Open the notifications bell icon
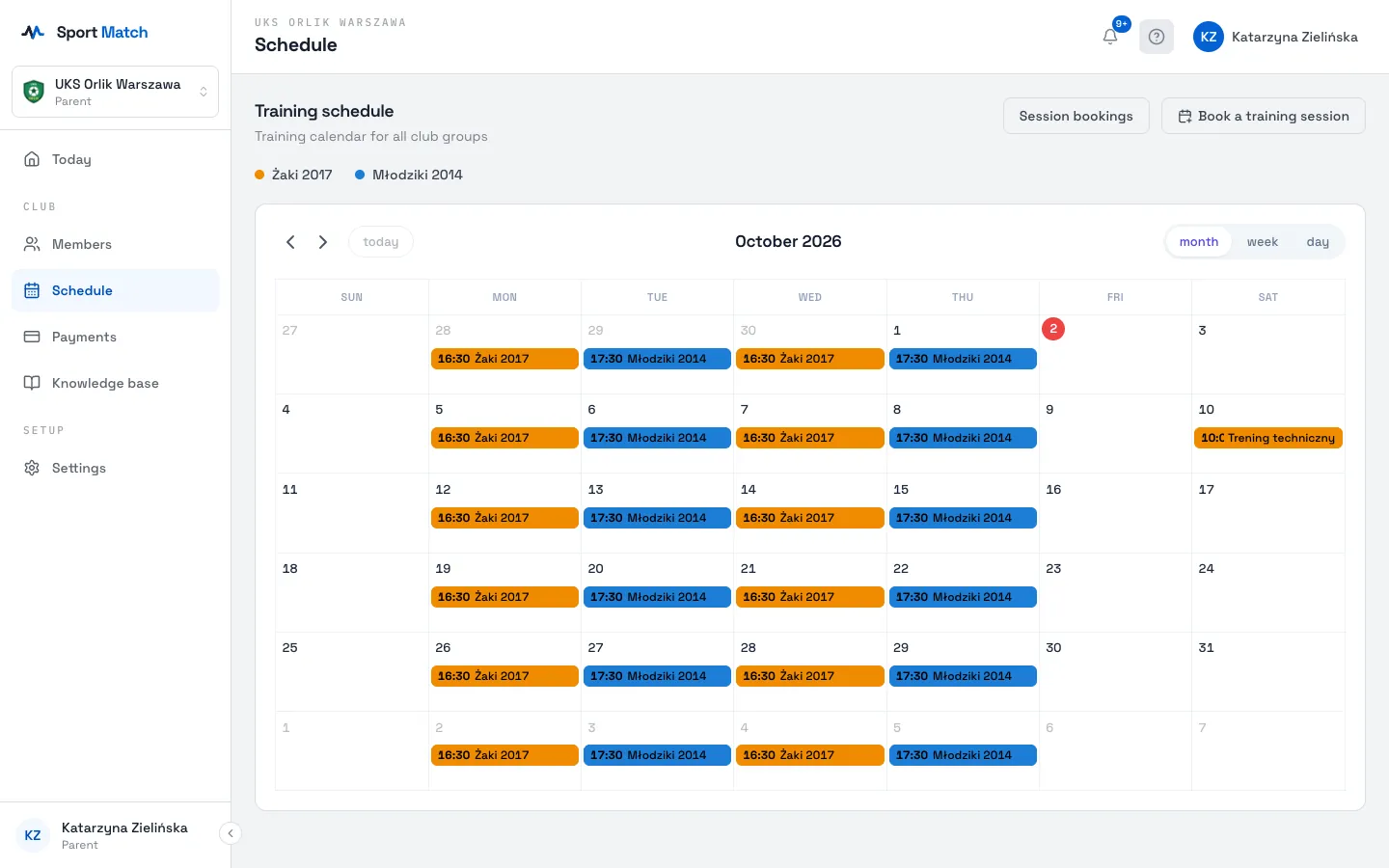This screenshot has height=868, width=1389. 1110,37
